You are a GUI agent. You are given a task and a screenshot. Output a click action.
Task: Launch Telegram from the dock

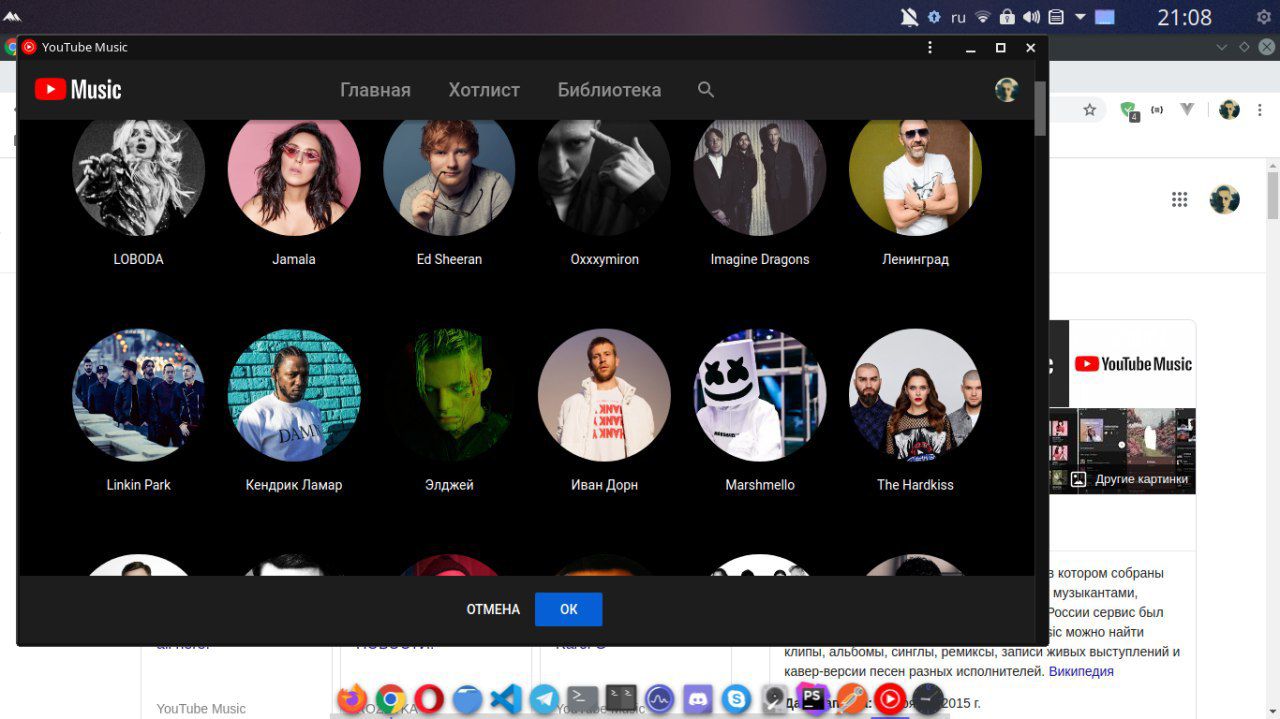[x=544, y=698]
